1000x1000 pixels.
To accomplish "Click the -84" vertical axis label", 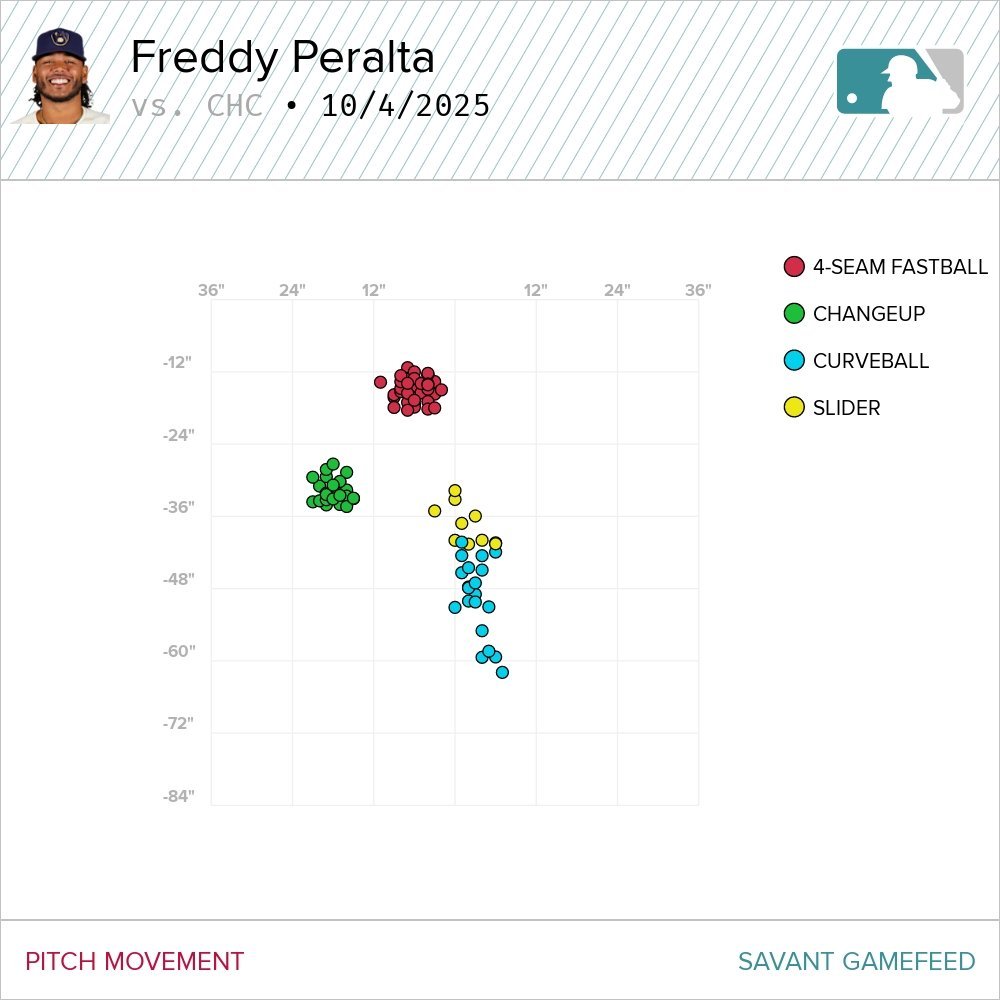I will point(179,797).
